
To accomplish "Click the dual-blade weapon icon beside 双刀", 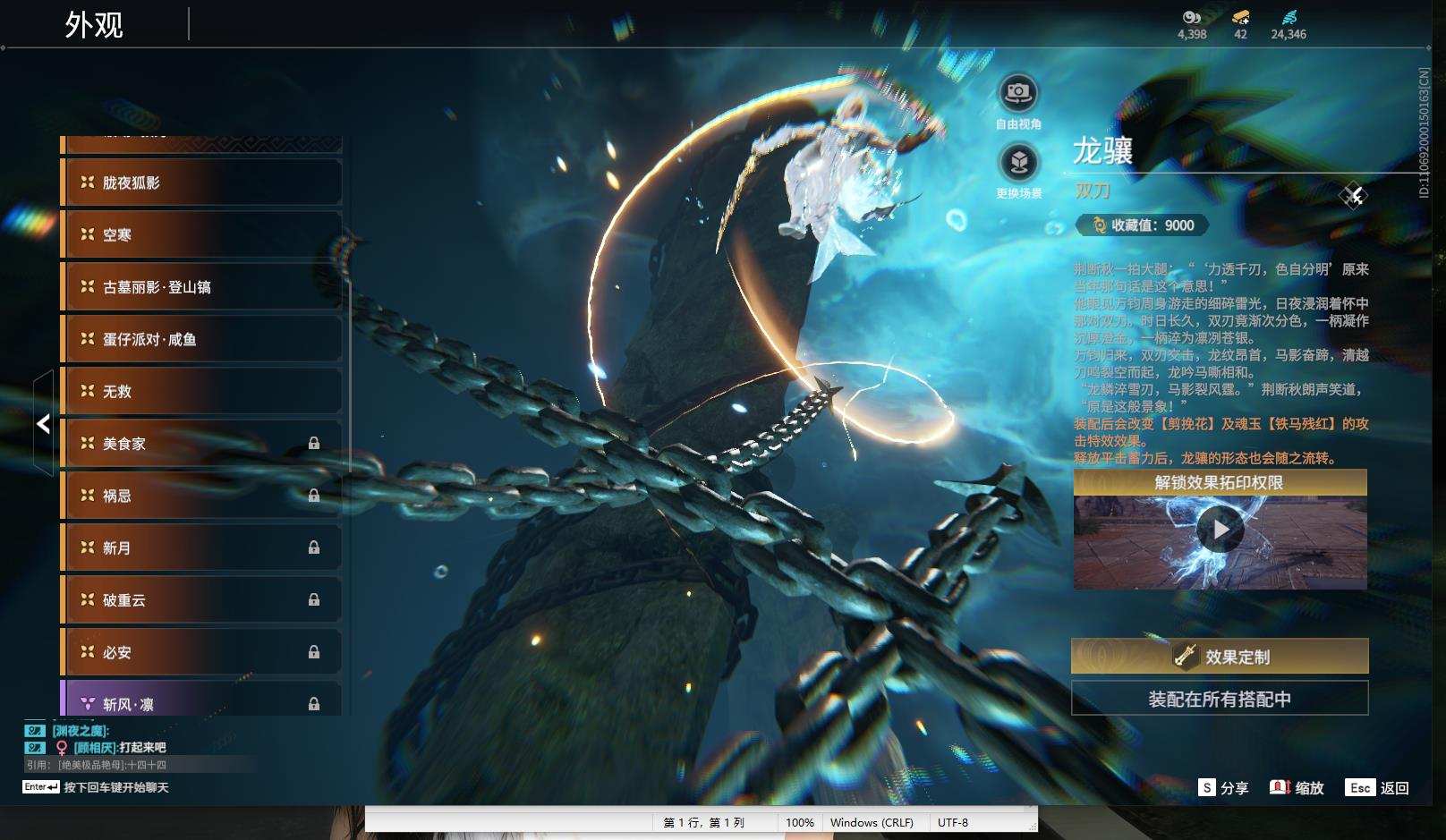I will coord(1353,195).
